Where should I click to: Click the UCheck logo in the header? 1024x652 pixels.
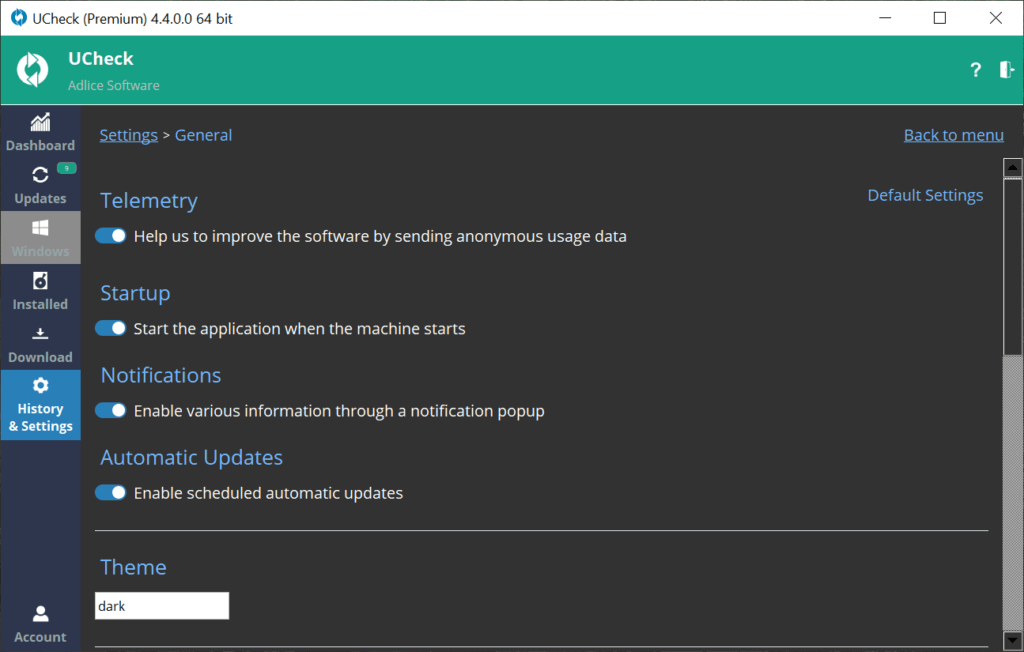(x=33, y=69)
